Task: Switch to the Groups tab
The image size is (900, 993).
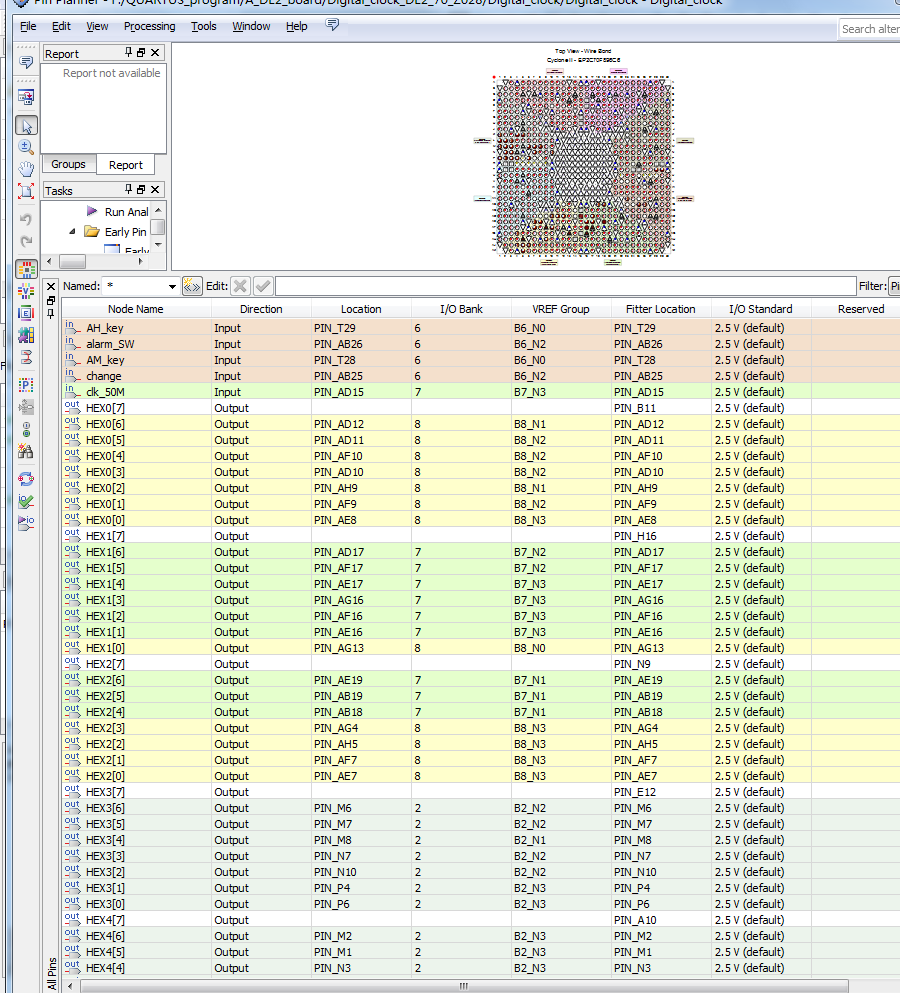Action: click(68, 164)
